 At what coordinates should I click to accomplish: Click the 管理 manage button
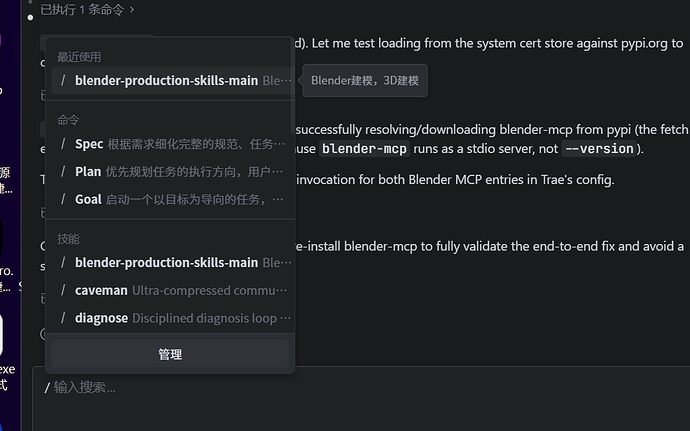point(170,354)
